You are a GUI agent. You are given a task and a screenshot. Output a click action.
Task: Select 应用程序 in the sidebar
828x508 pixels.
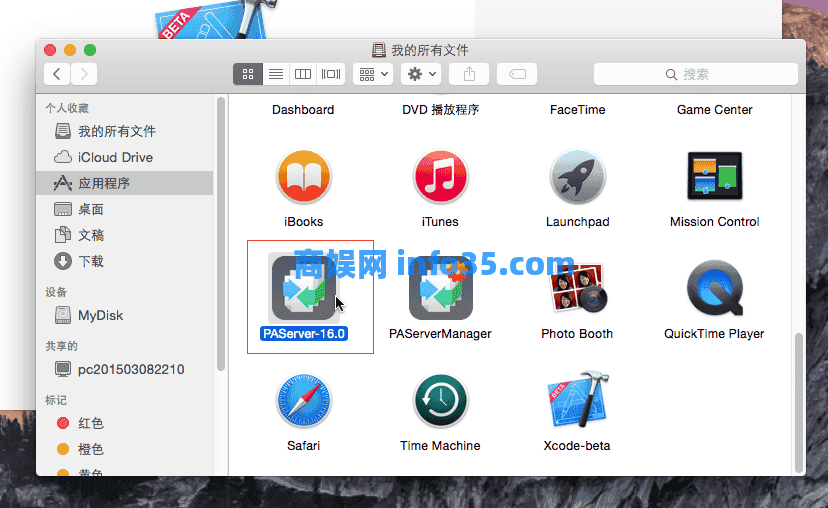point(125,183)
